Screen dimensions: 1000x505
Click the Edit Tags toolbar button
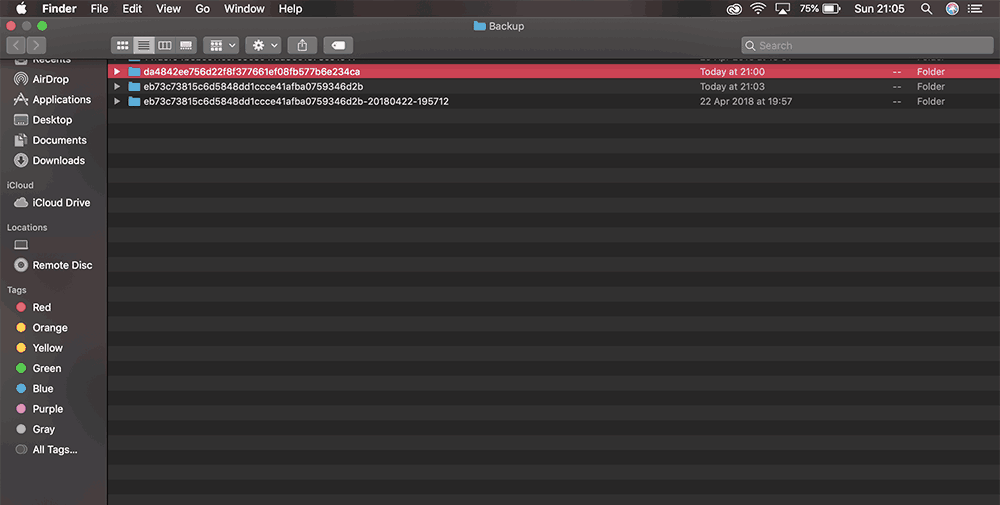pyautogui.click(x=338, y=45)
